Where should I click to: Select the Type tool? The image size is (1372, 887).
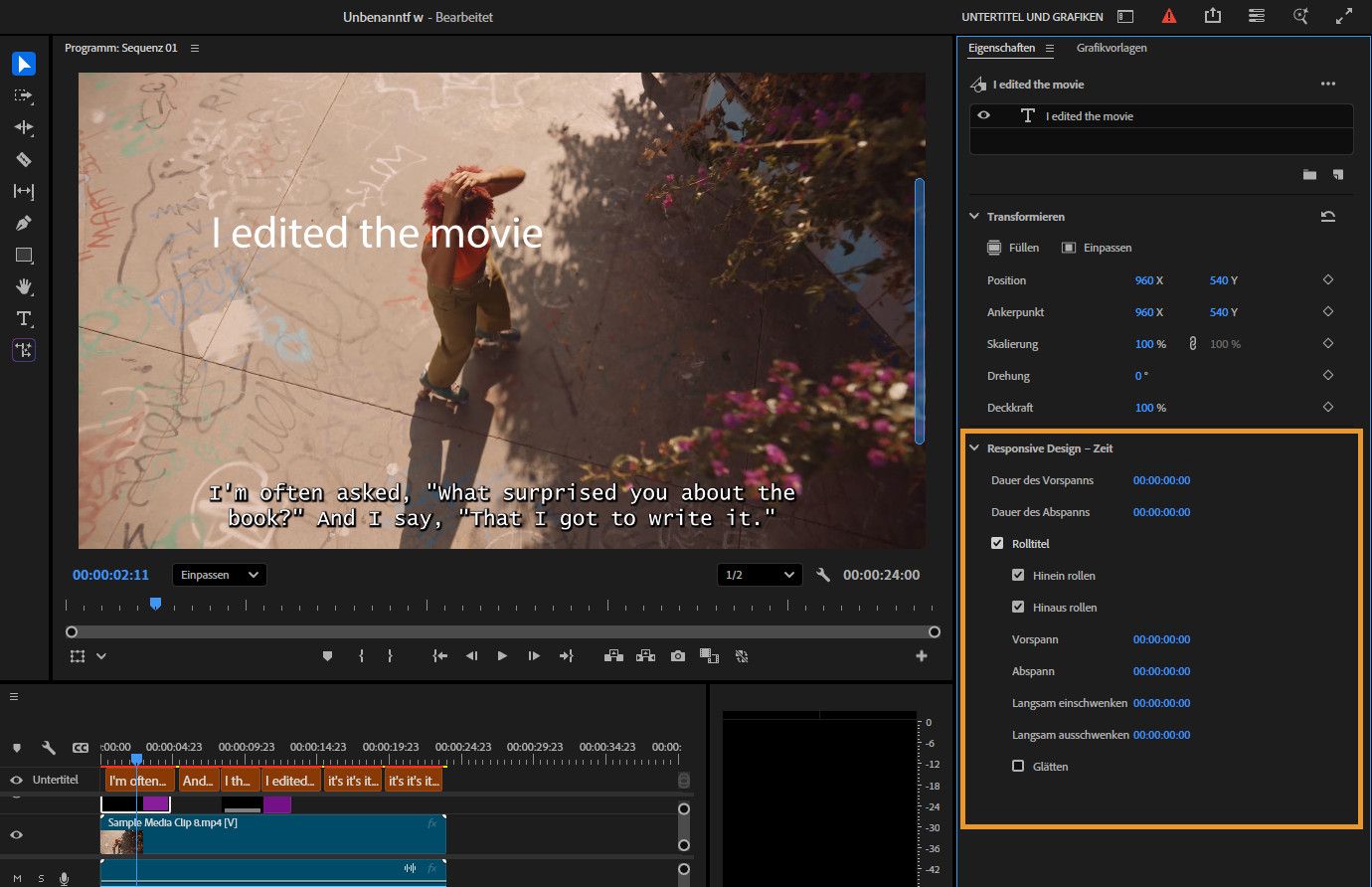(24, 318)
